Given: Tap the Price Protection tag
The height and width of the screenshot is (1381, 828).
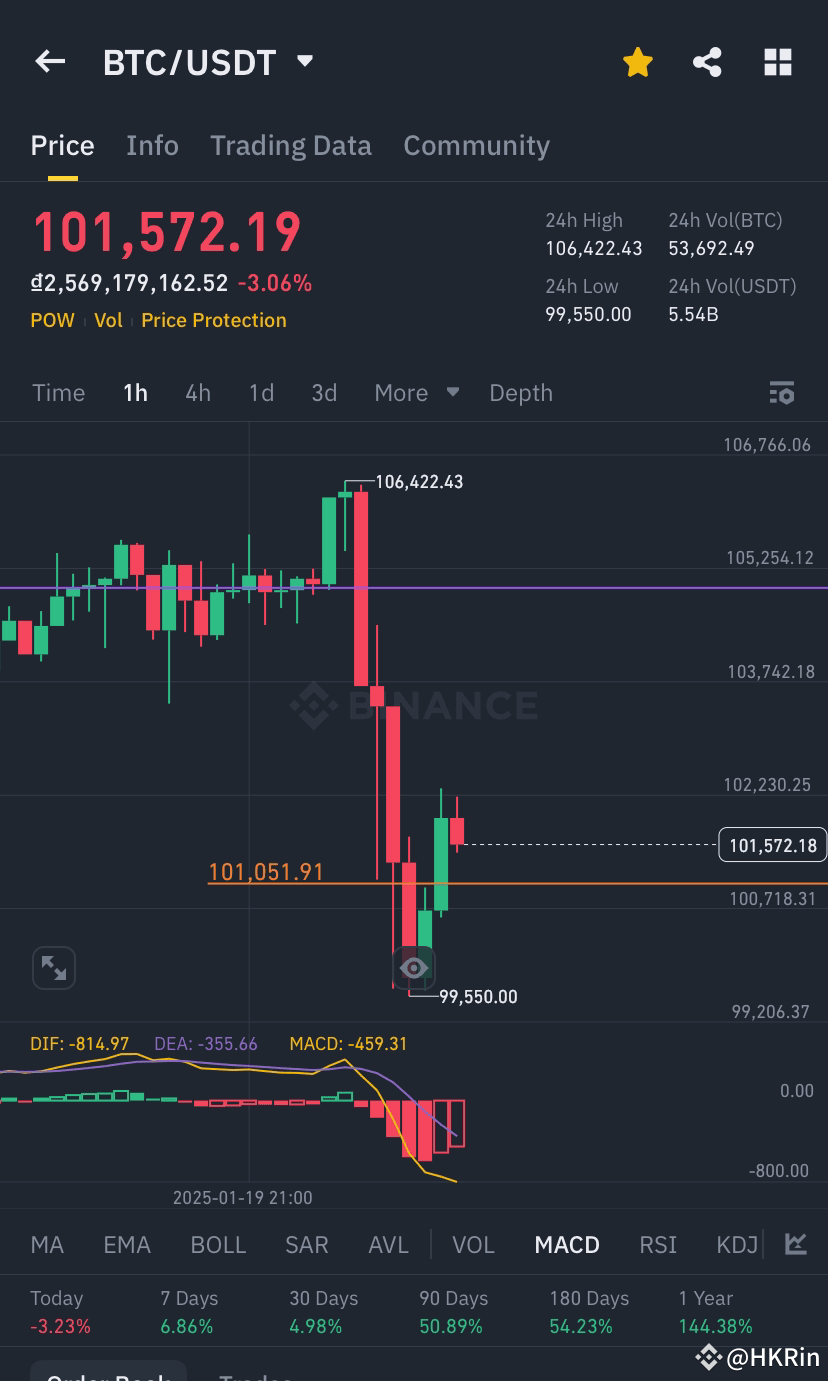Looking at the screenshot, I should pyautogui.click(x=214, y=320).
